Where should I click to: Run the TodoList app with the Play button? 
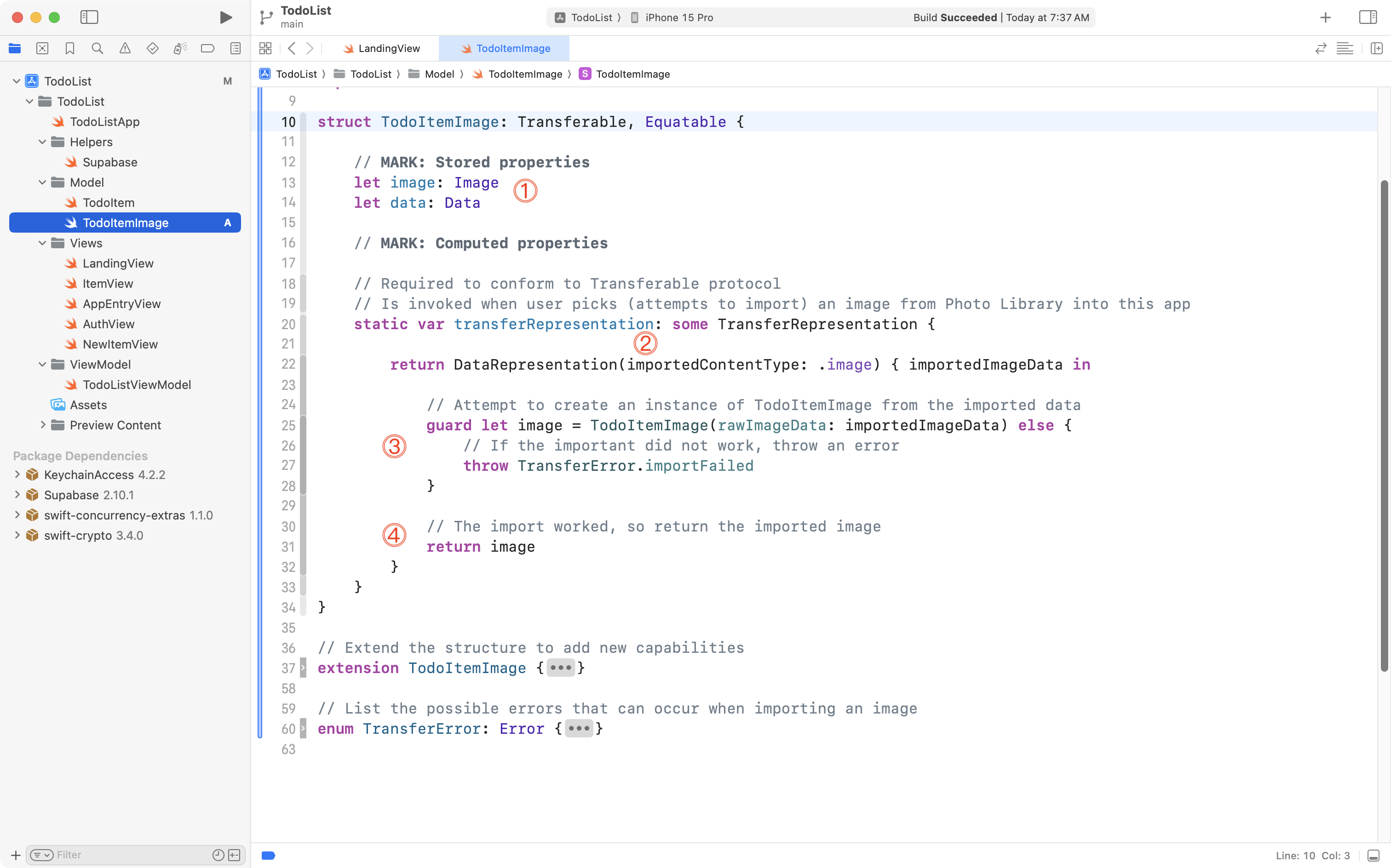[225, 17]
